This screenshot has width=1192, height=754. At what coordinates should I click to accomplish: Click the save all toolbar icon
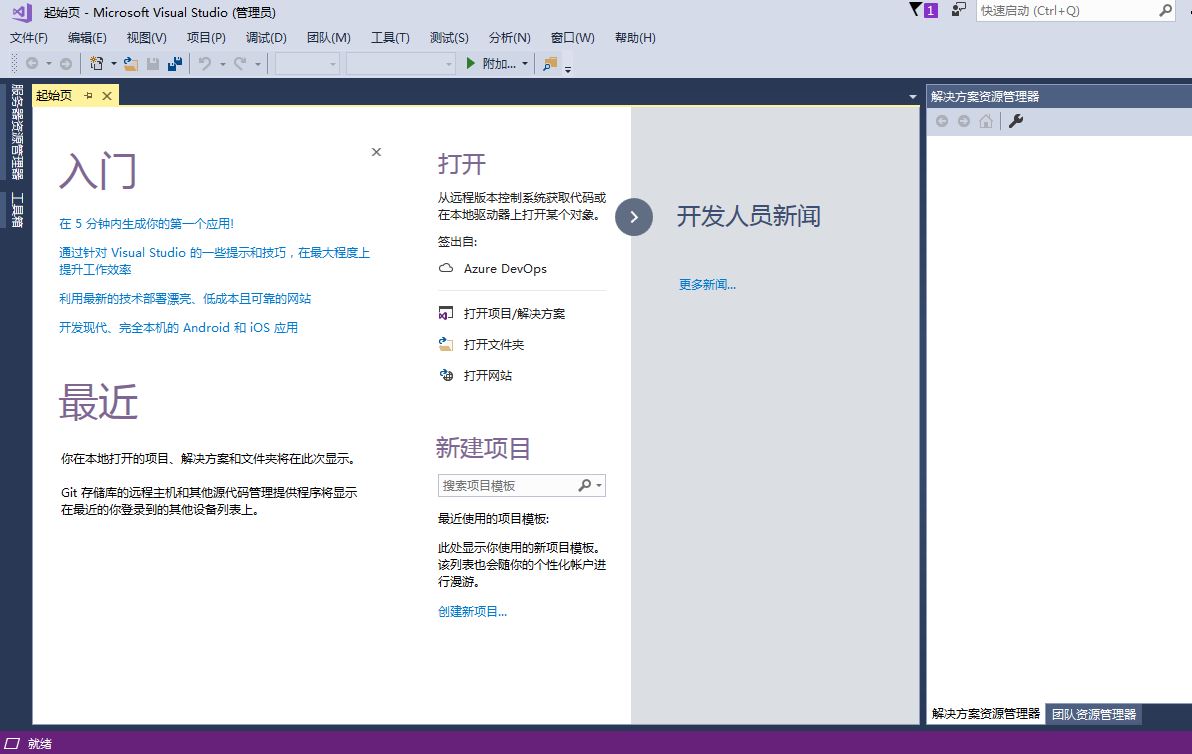[175, 64]
